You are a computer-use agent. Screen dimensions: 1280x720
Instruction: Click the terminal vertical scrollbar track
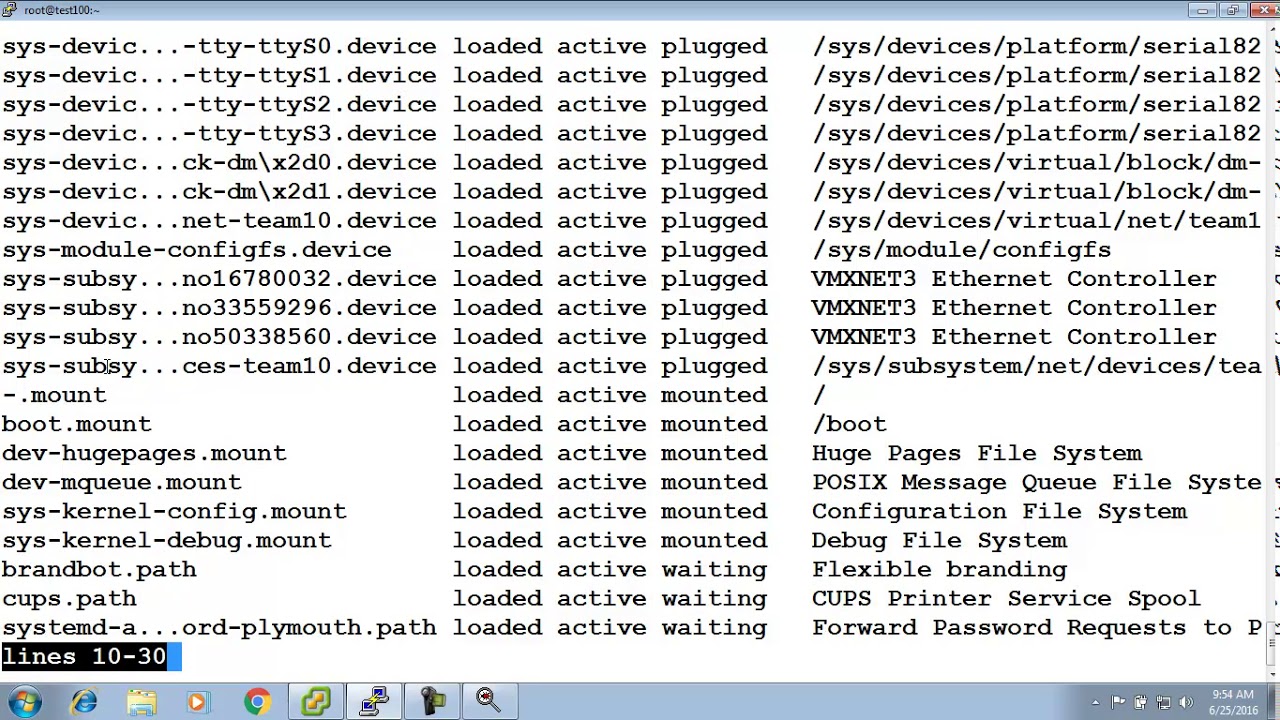tap(1272, 340)
